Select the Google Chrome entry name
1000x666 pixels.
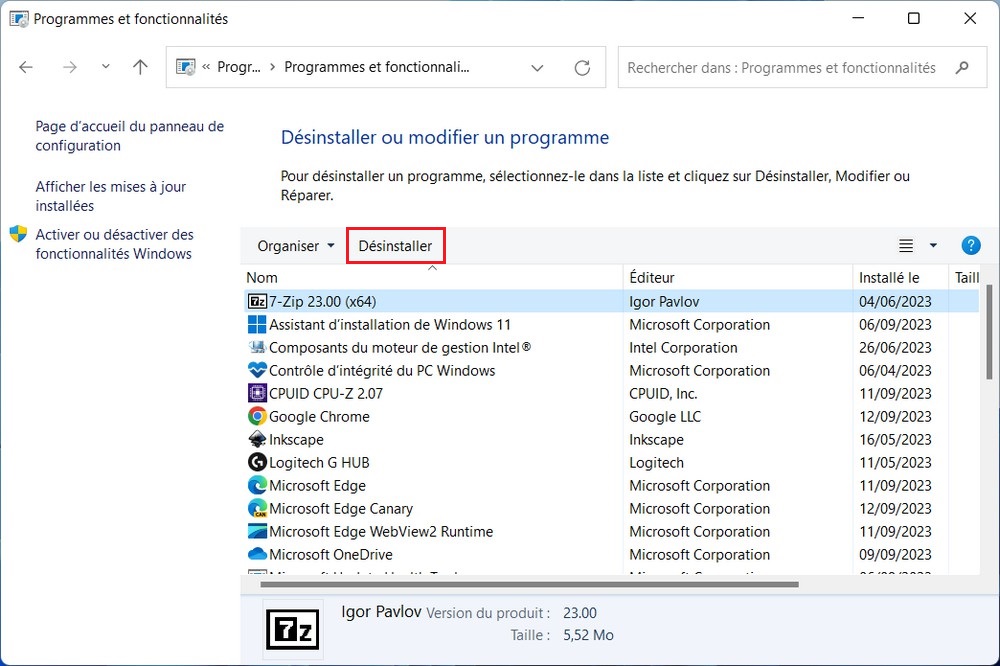click(319, 416)
